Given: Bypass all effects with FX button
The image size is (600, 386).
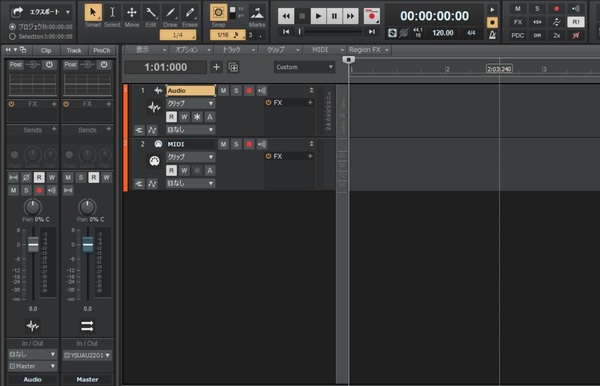Looking at the screenshot, I should 517,22.
